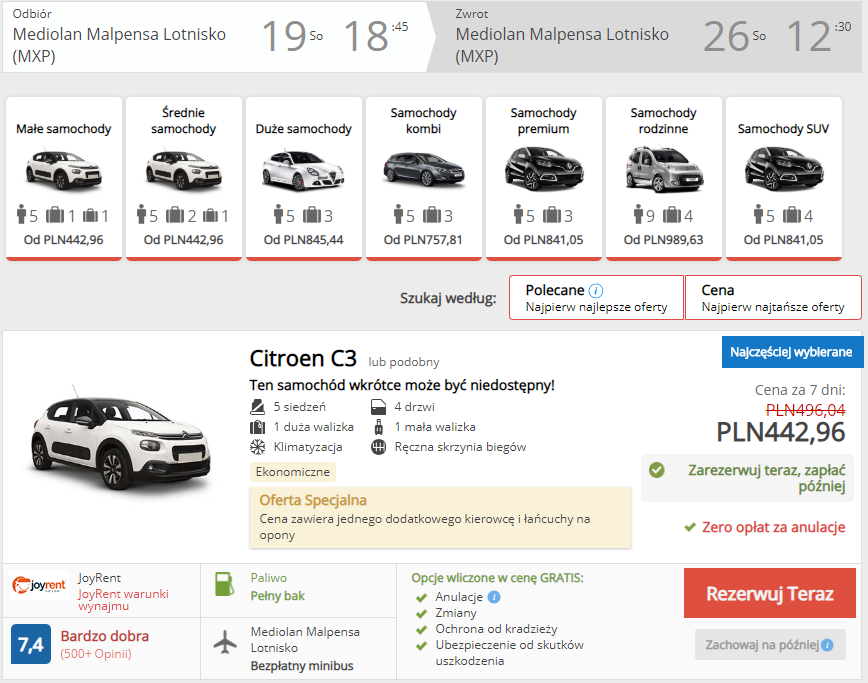Sort by Polecane best offers first

point(596,298)
